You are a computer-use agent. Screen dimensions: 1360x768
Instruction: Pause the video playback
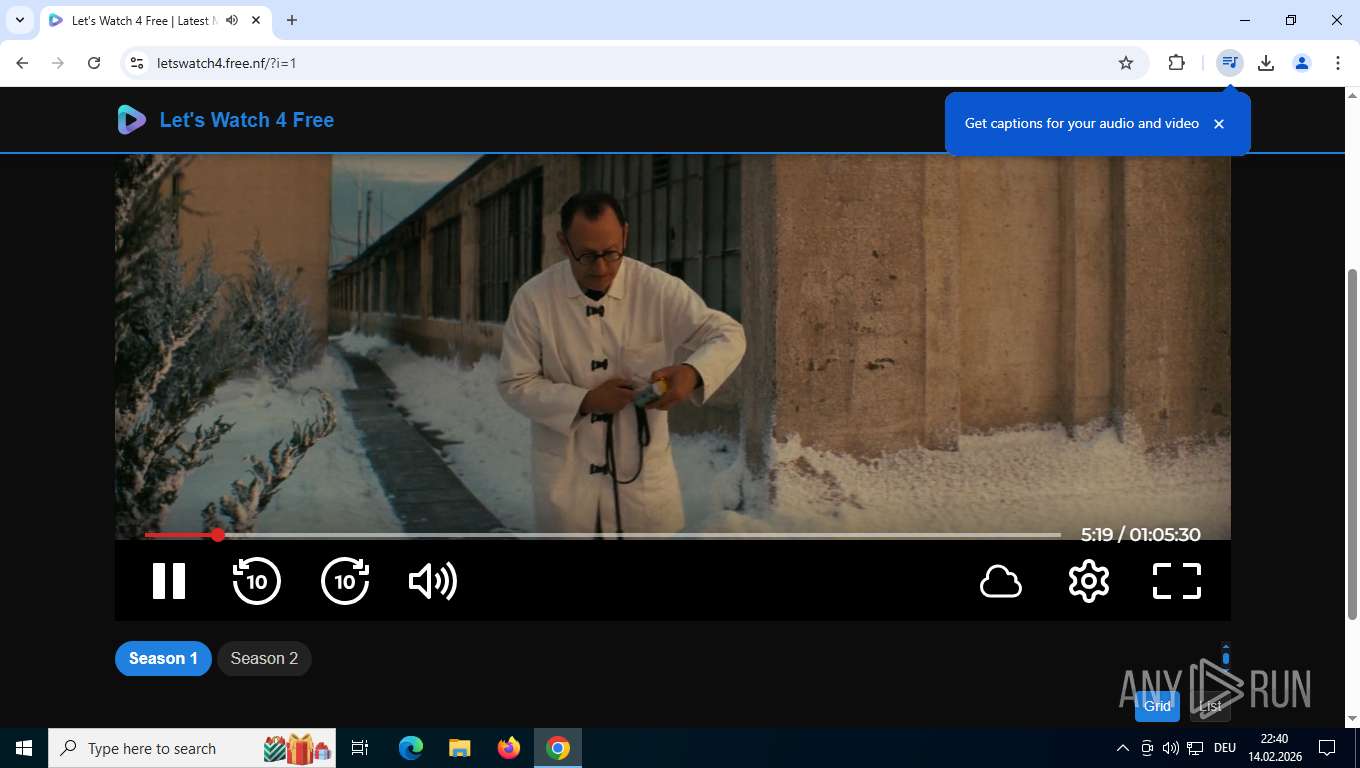pos(169,581)
